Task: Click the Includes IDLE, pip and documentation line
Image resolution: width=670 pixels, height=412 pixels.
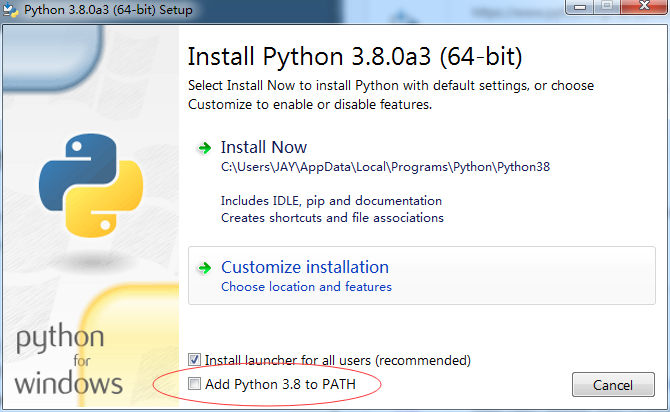Action: tap(331, 201)
